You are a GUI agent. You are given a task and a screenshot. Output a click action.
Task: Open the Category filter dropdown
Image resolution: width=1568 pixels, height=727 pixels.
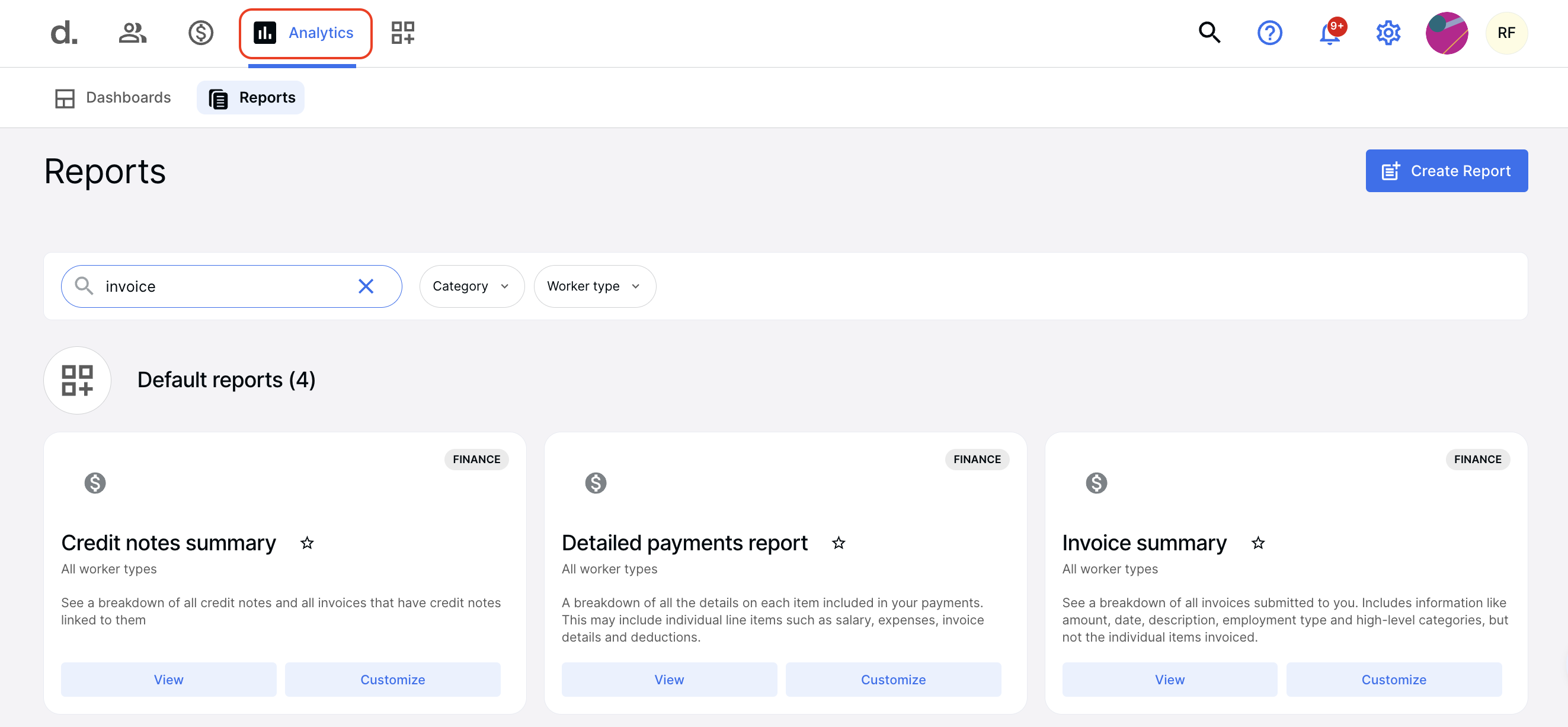[471, 286]
